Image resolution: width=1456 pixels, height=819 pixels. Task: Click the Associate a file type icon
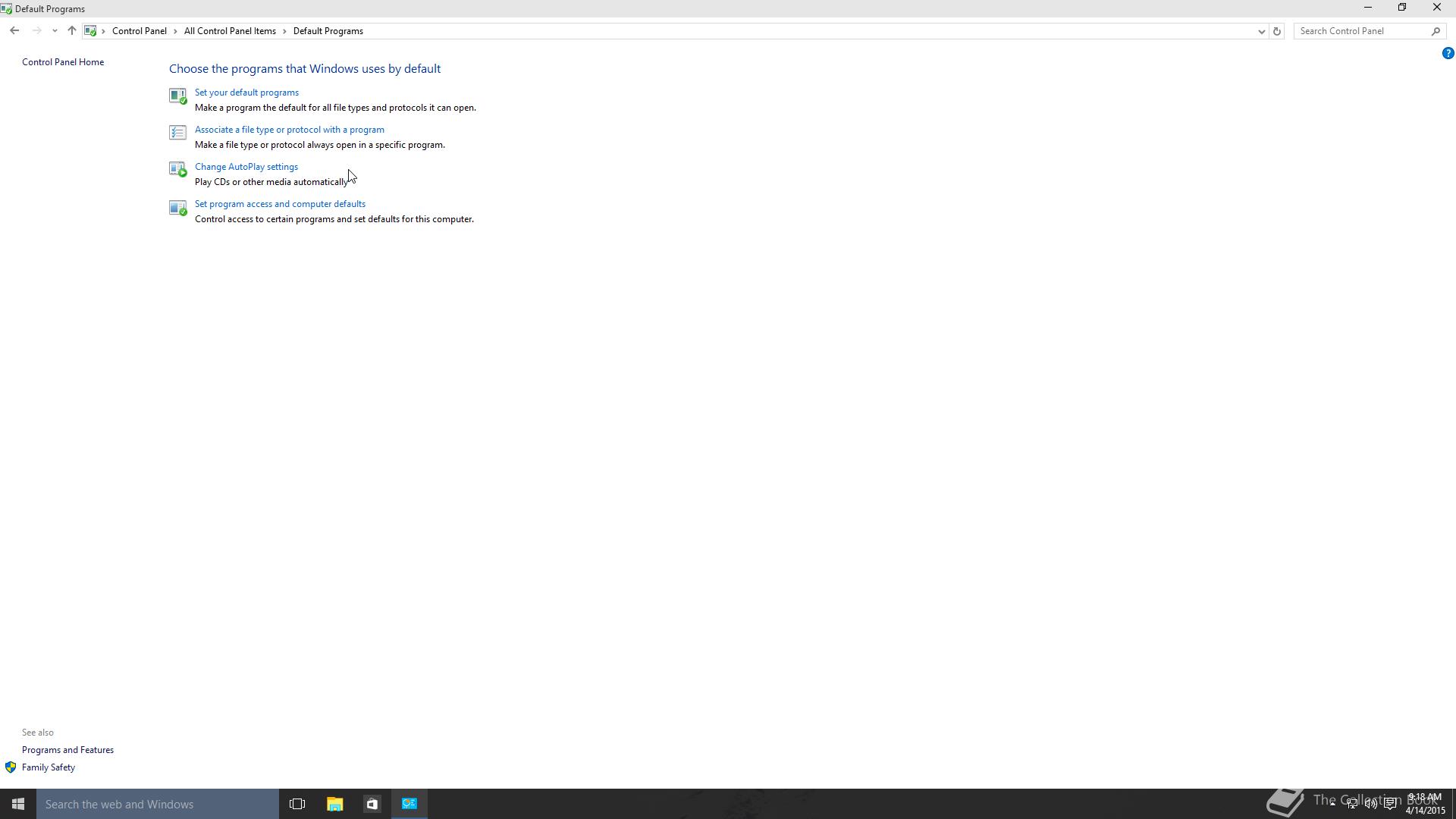point(177,133)
